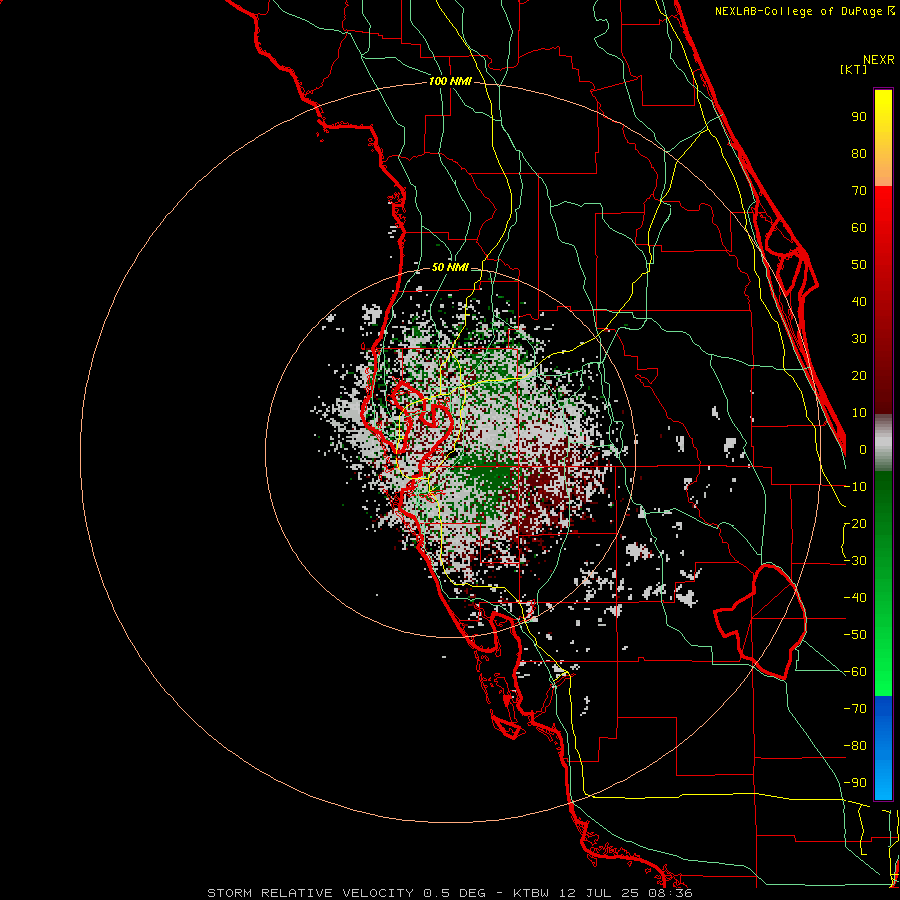
Task: Click the positive 70 scale label
Action: tap(859, 191)
